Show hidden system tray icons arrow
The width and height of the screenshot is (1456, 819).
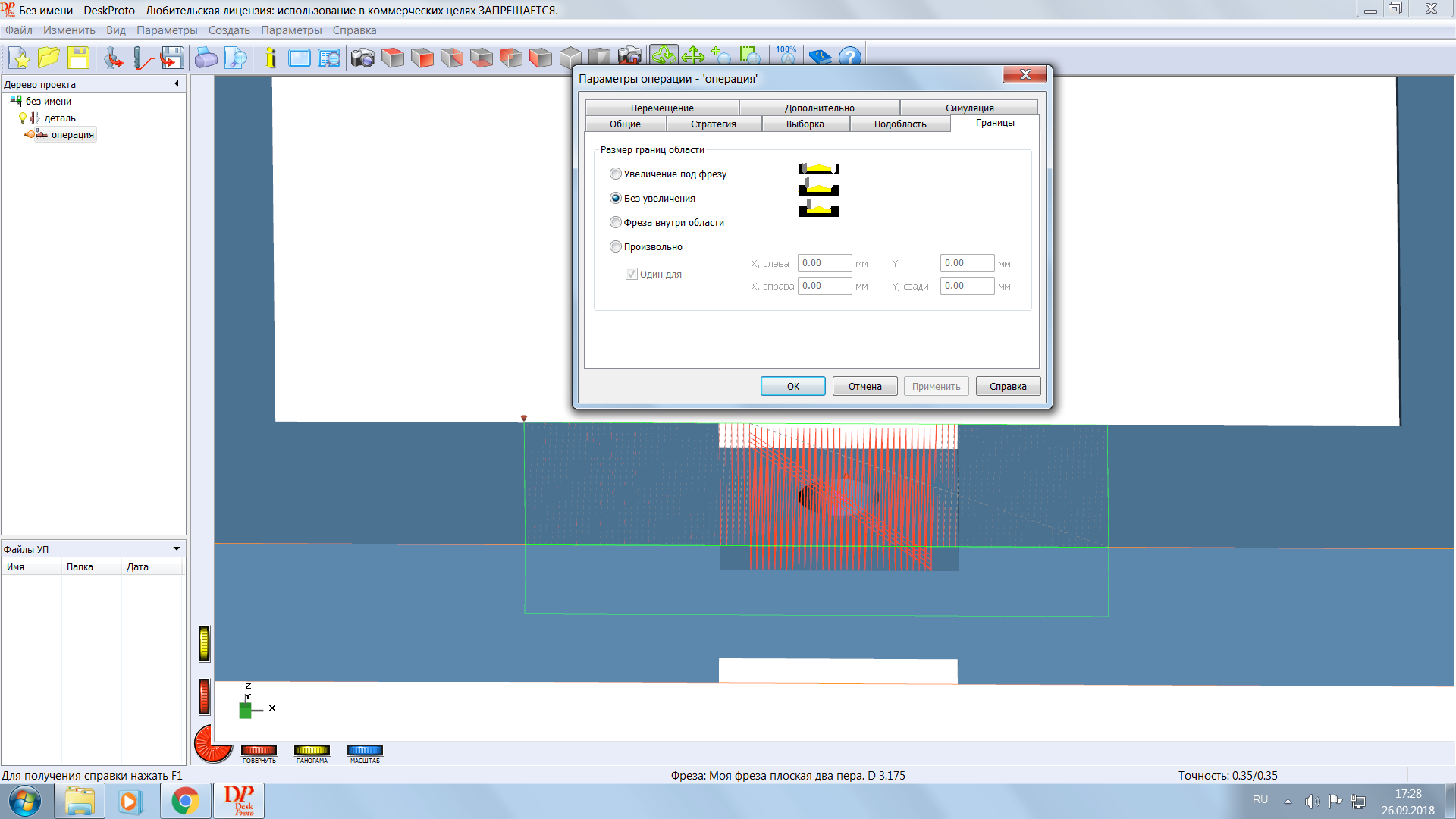coord(1288,801)
